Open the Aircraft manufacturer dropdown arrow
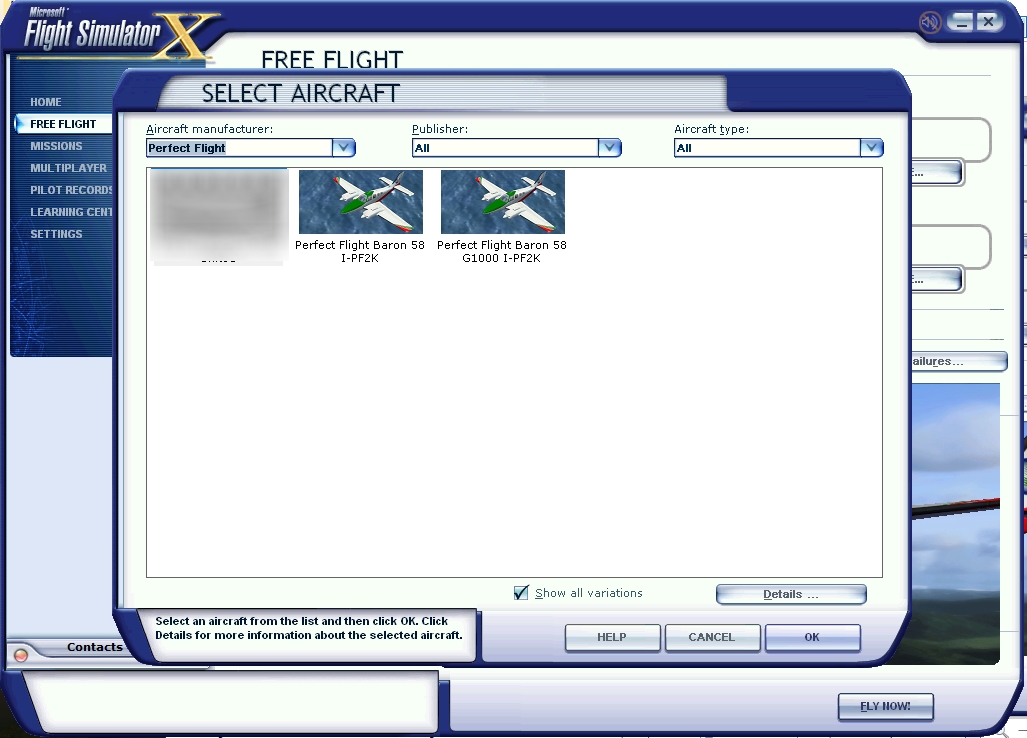Image resolution: width=1027 pixels, height=738 pixels. [x=343, y=148]
